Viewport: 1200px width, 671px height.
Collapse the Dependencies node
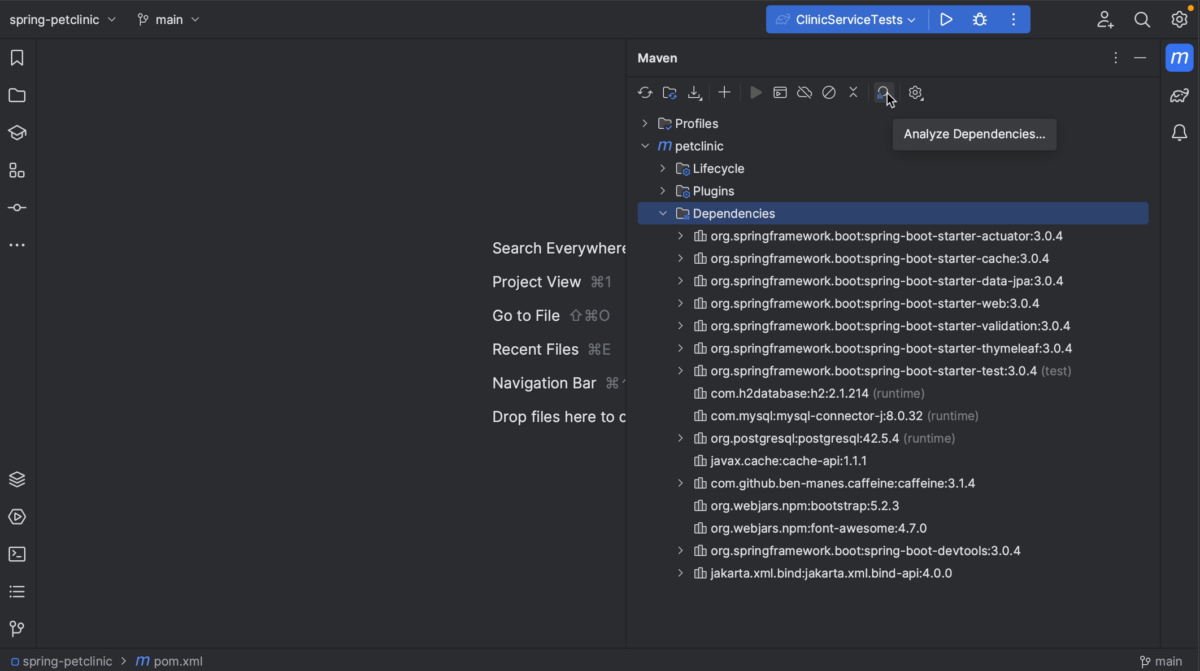coord(662,213)
